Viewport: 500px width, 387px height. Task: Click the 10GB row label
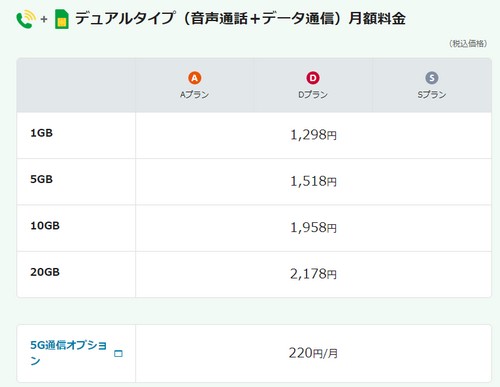coord(45,226)
